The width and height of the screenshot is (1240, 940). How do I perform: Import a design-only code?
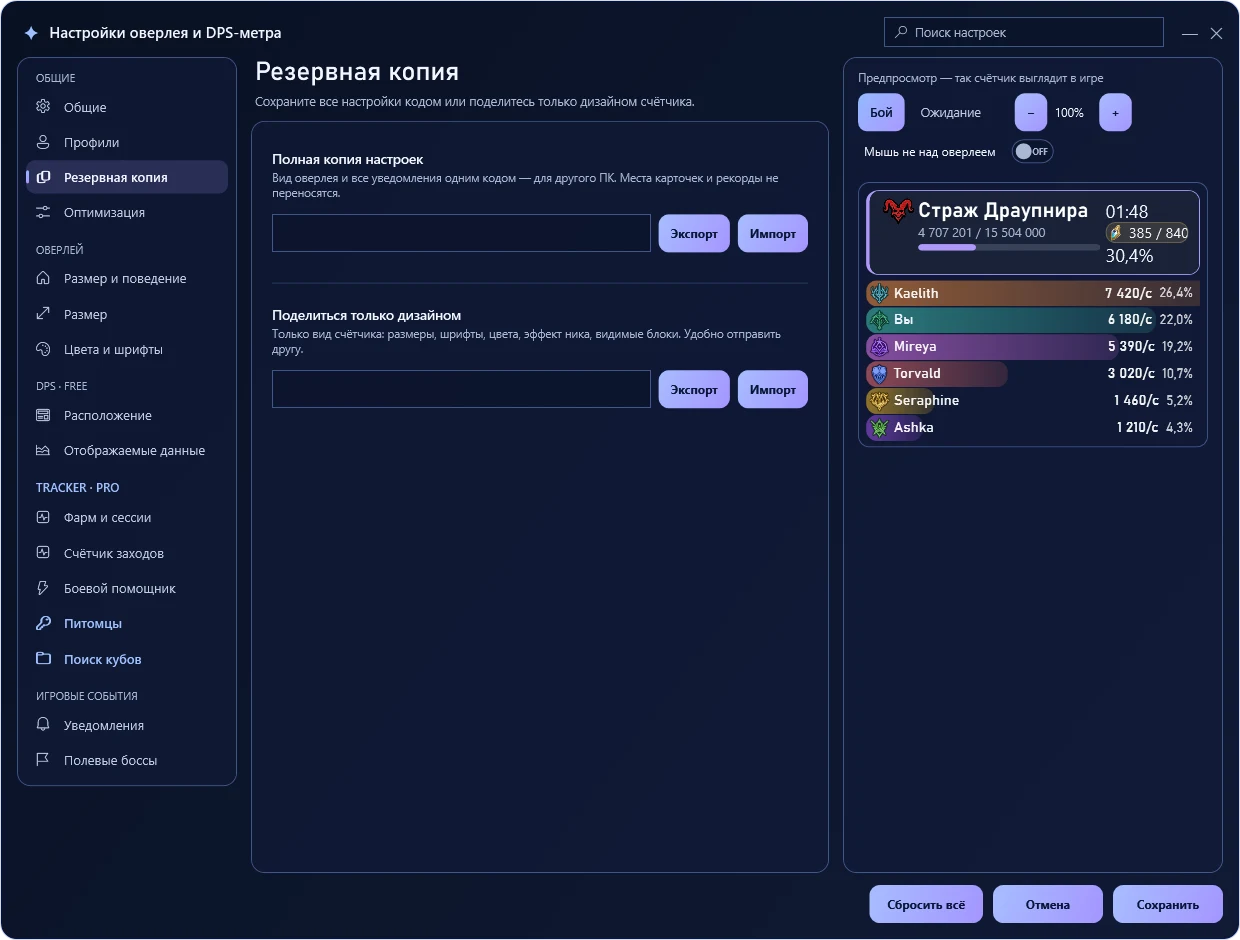[773, 389]
